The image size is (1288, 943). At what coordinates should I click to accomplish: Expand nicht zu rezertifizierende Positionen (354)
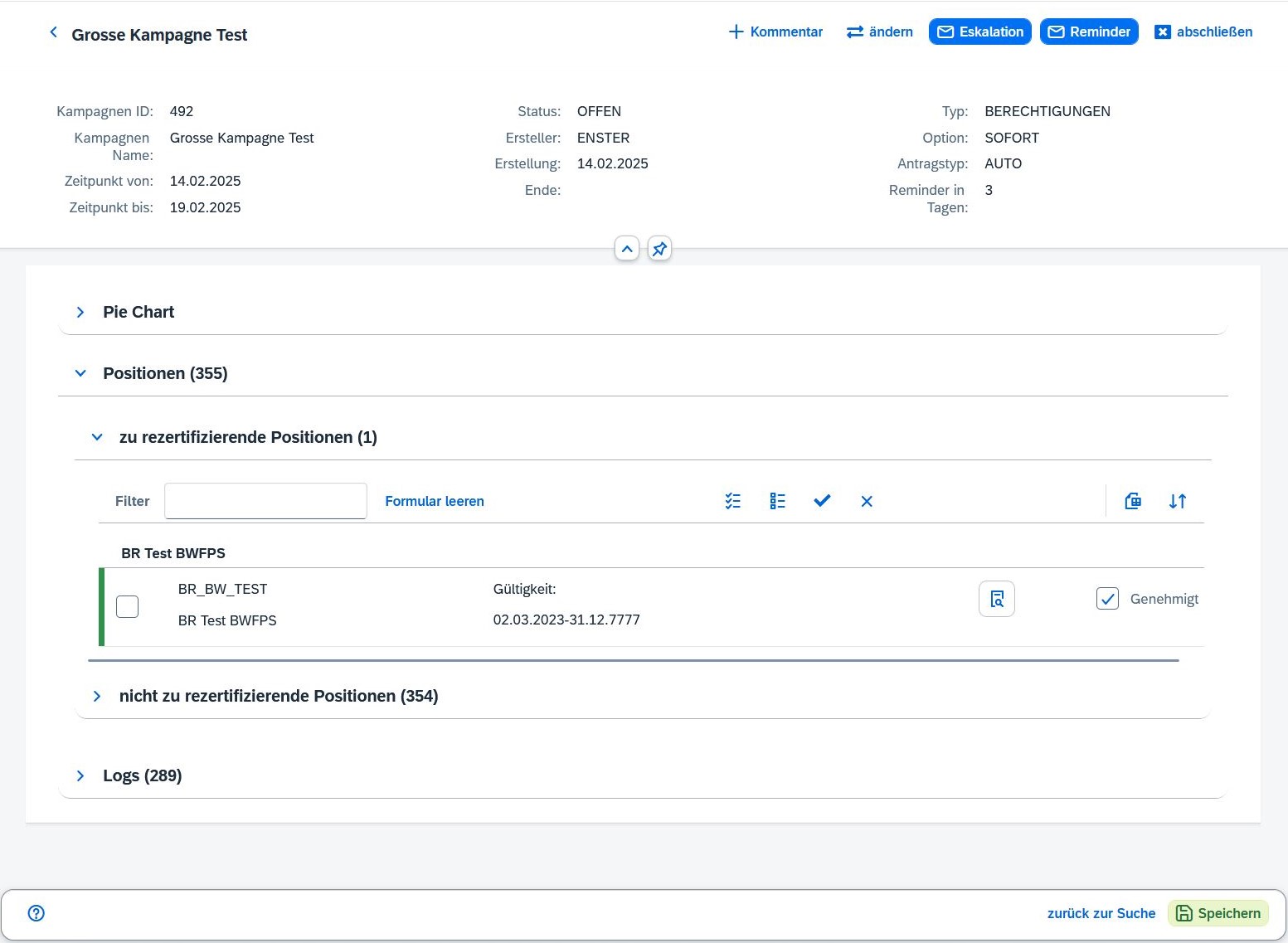click(x=97, y=697)
